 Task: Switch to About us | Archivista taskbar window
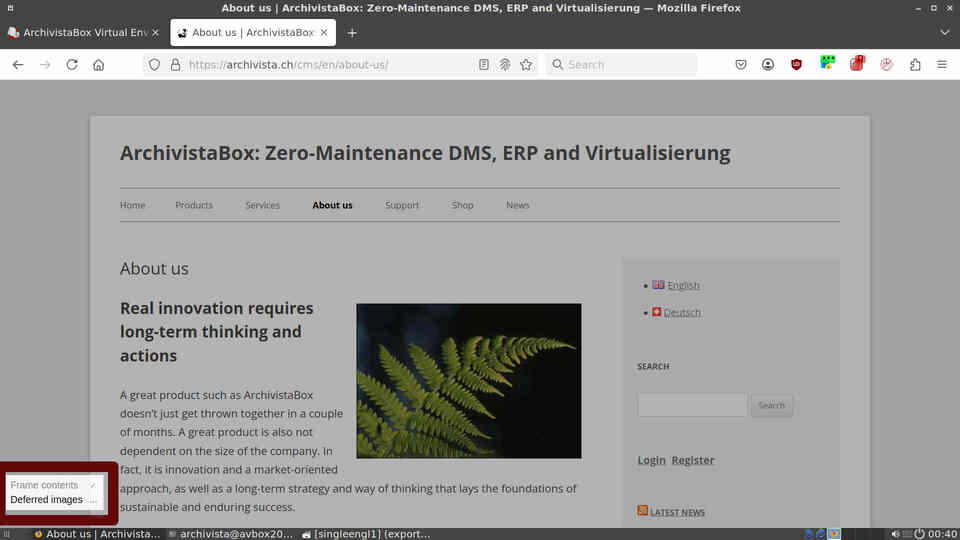click(97, 534)
